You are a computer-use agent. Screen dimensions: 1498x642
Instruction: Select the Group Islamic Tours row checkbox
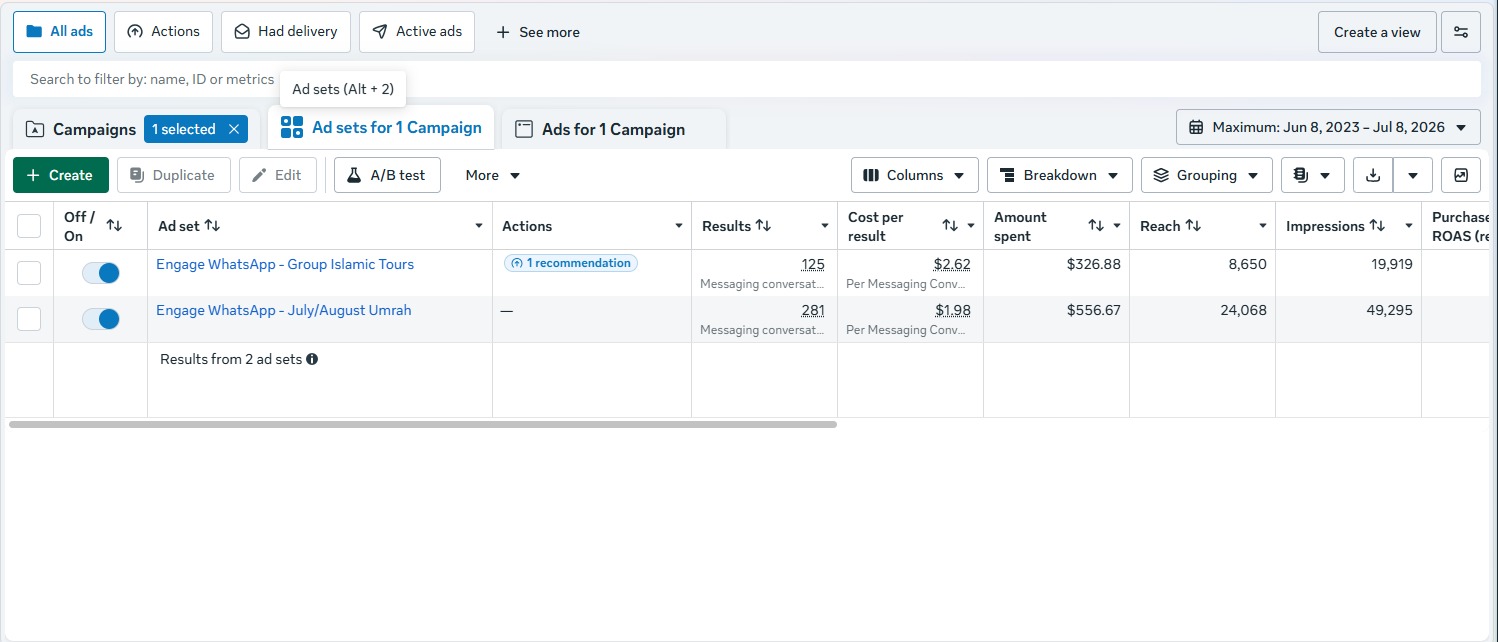tap(29, 273)
